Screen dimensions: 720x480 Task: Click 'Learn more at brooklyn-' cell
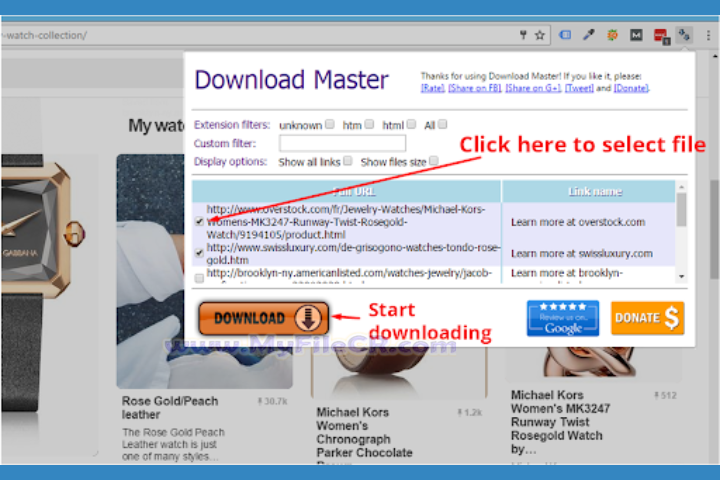(567, 273)
